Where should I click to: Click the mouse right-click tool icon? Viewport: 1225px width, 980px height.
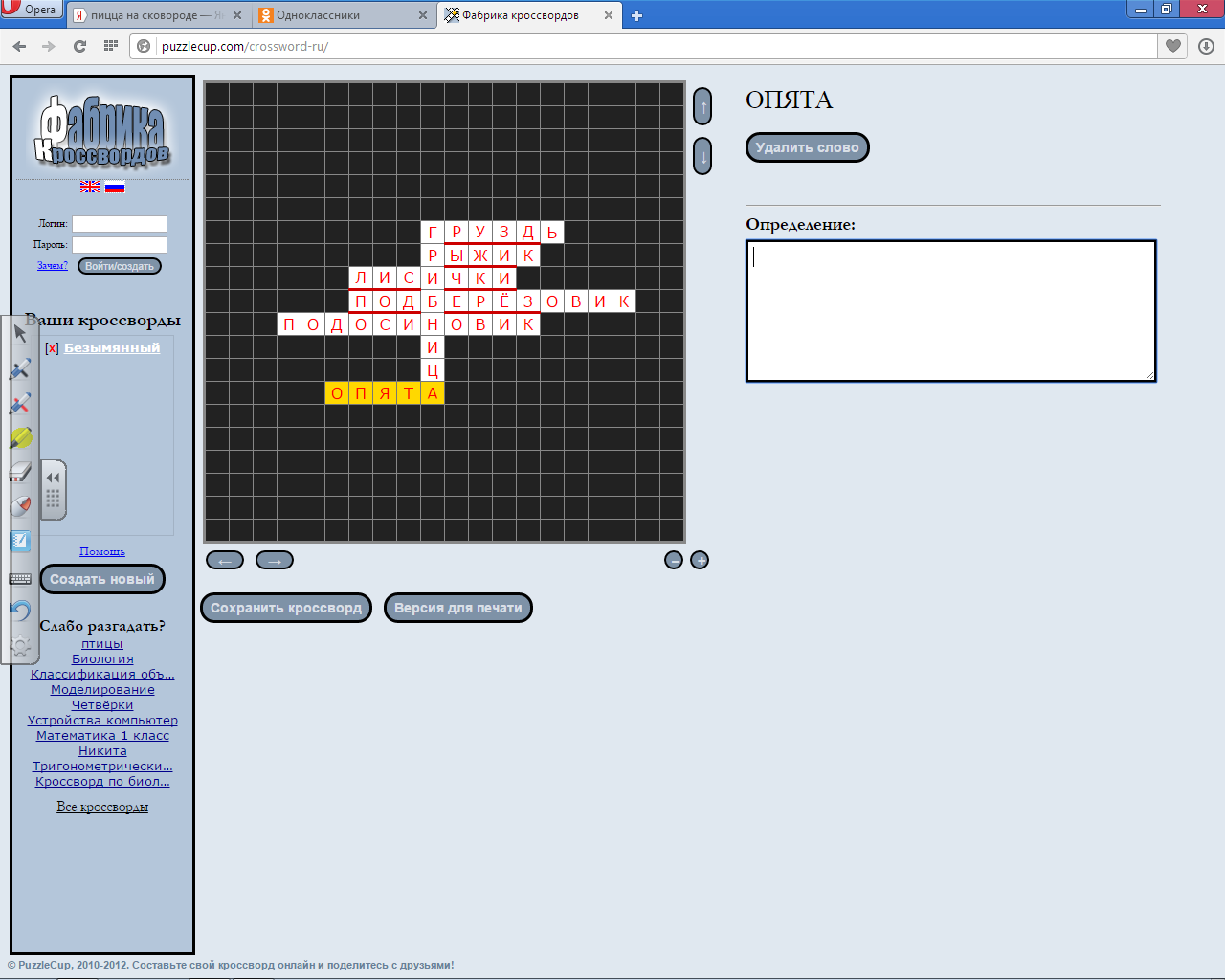pos(20,506)
